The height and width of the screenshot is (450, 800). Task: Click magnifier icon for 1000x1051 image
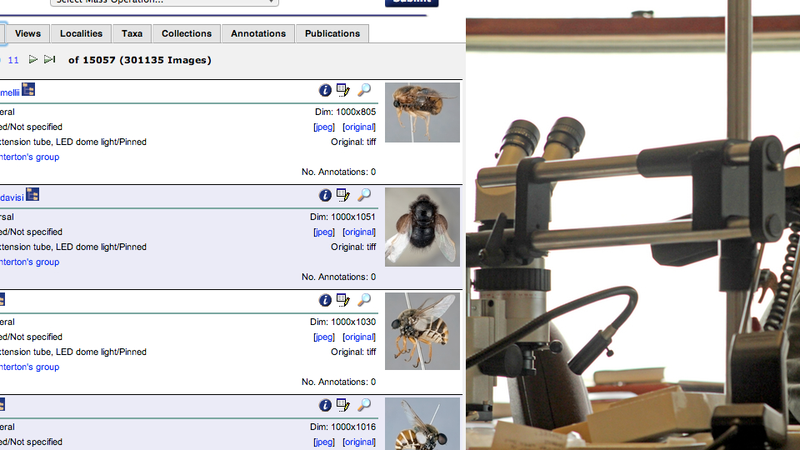coord(364,195)
